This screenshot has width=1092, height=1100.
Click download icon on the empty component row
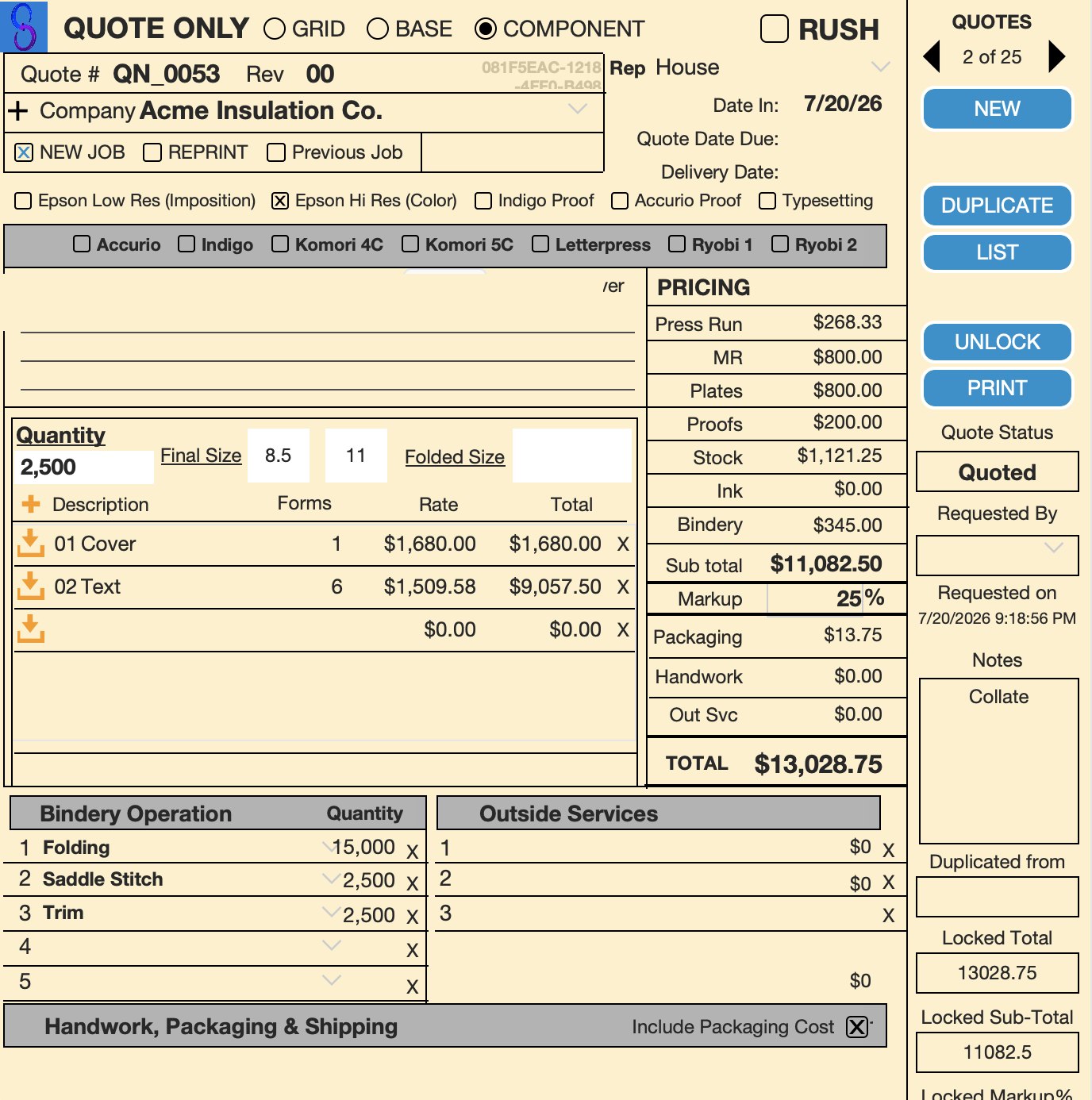click(31, 629)
